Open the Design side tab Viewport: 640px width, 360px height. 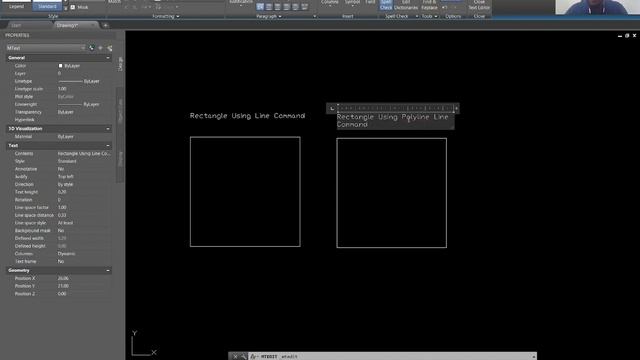120,64
